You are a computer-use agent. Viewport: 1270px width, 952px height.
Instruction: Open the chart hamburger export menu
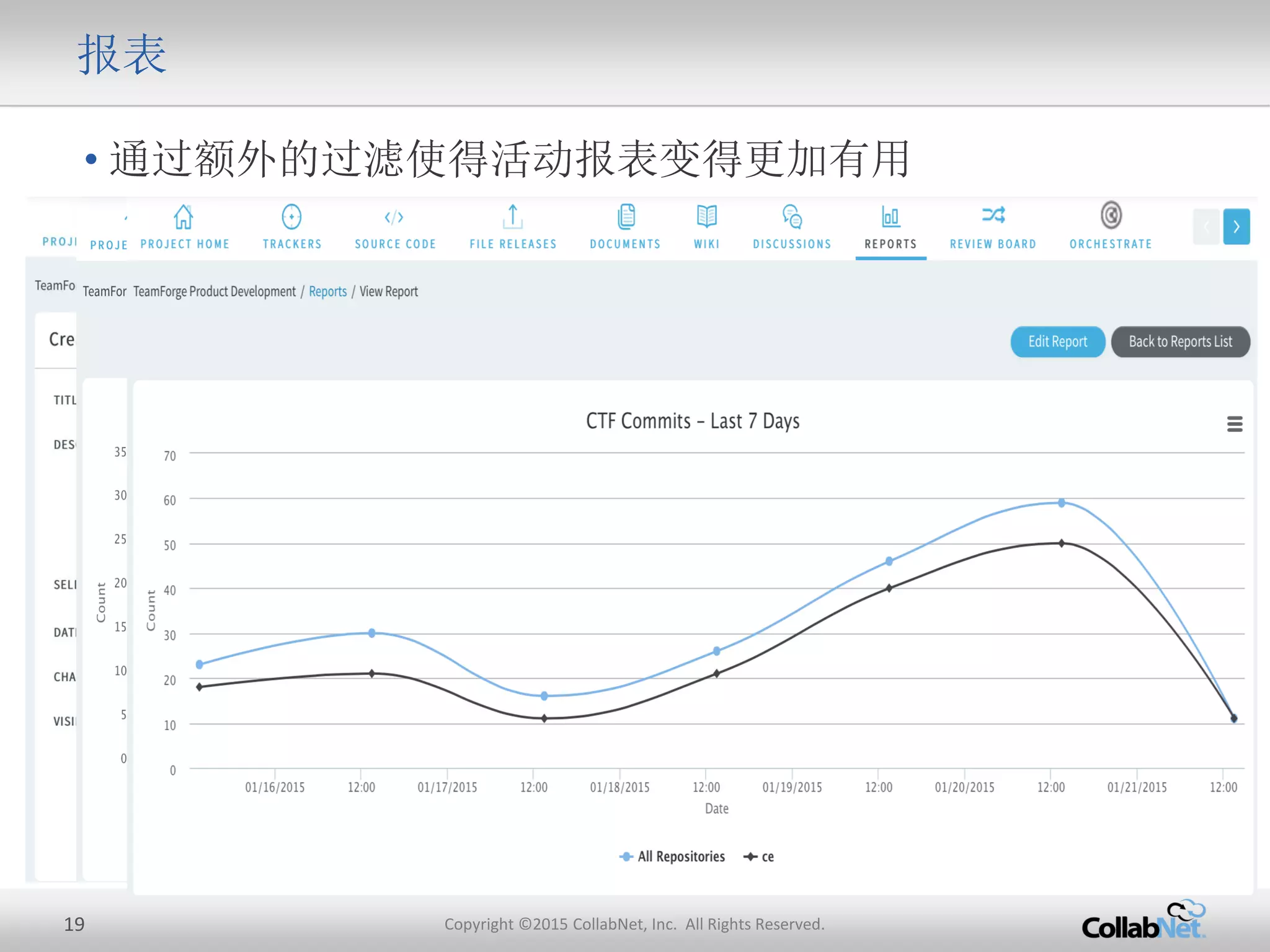coord(1234,424)
